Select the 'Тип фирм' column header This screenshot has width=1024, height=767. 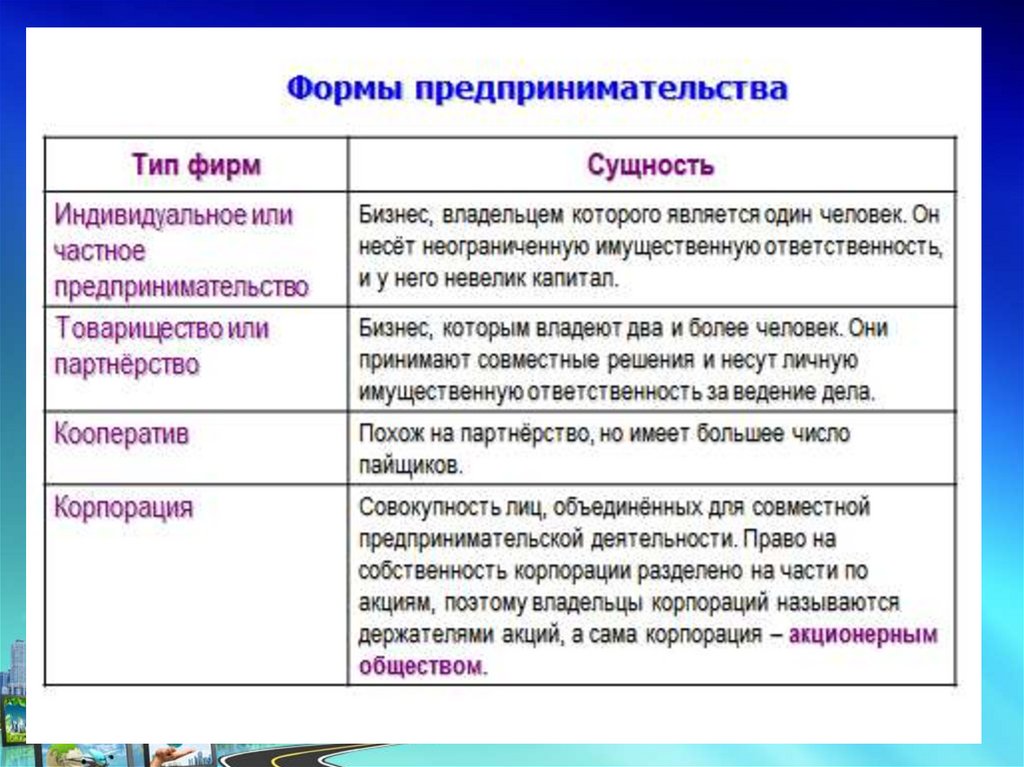197,165
